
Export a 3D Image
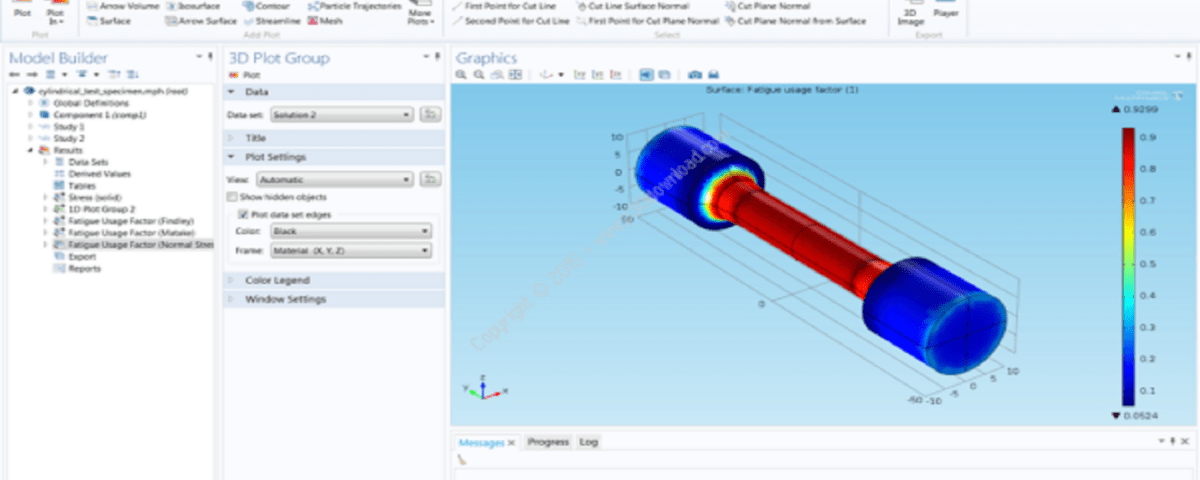point(910,15)
